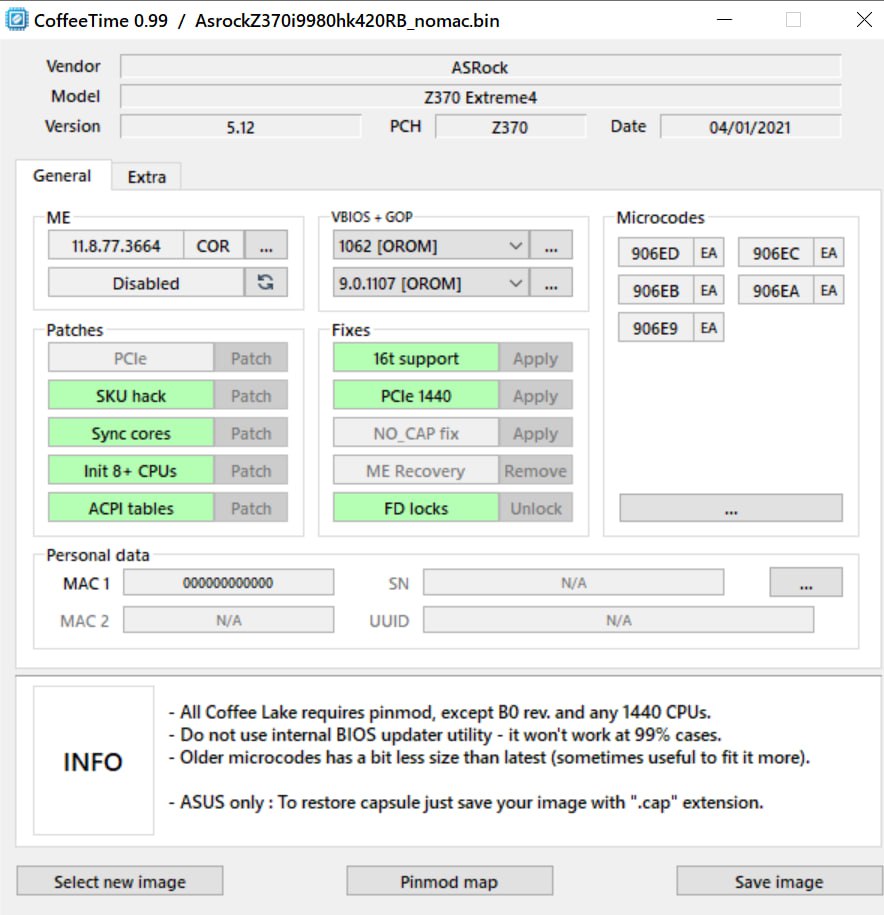The image size is (884, 915).
Task: Click the NO_CAP fix label
Action: click(416, 433)
